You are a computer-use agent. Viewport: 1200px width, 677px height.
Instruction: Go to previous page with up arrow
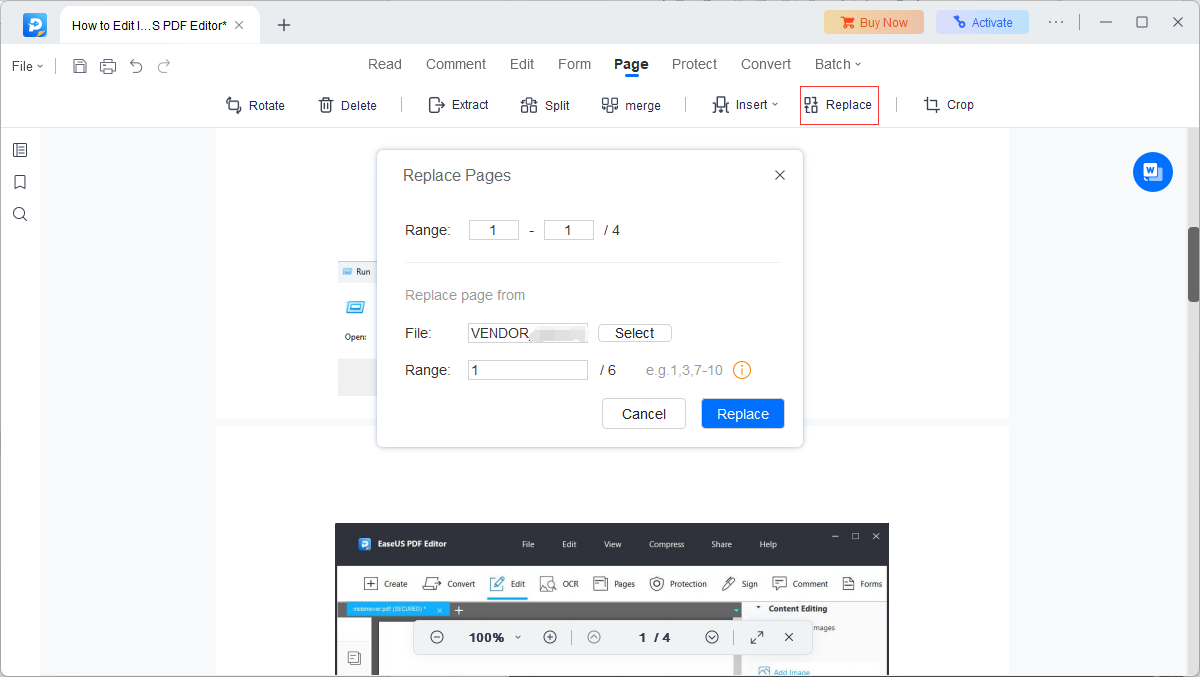click(x=594, y=637)
